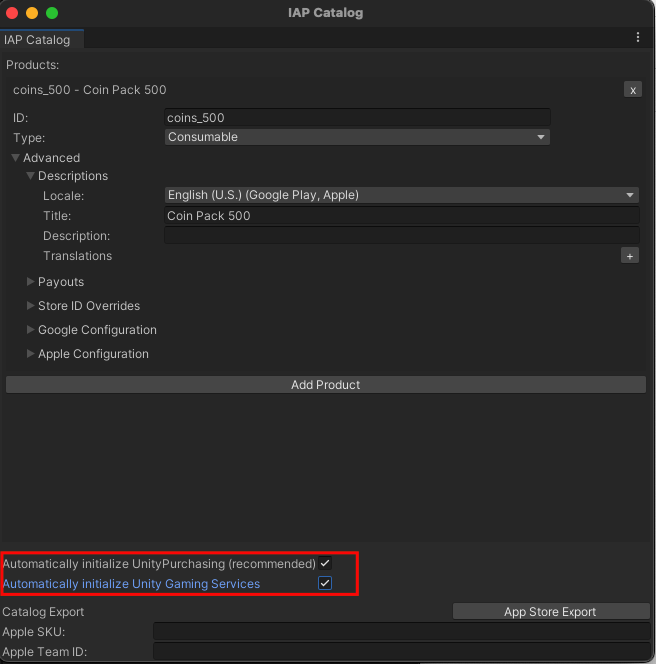Open the panel's three-dot options menu
This screenshot has height=664, width=656.
pos(638,37)
